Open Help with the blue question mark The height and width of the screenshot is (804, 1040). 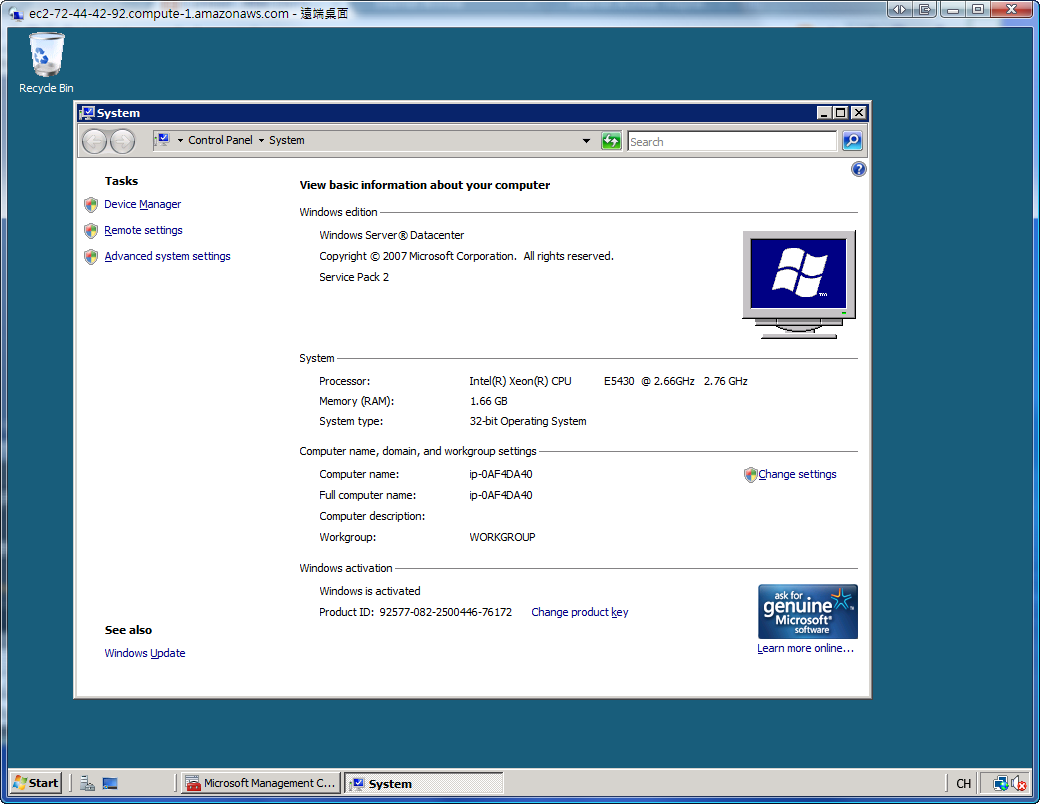click(858, 169)
